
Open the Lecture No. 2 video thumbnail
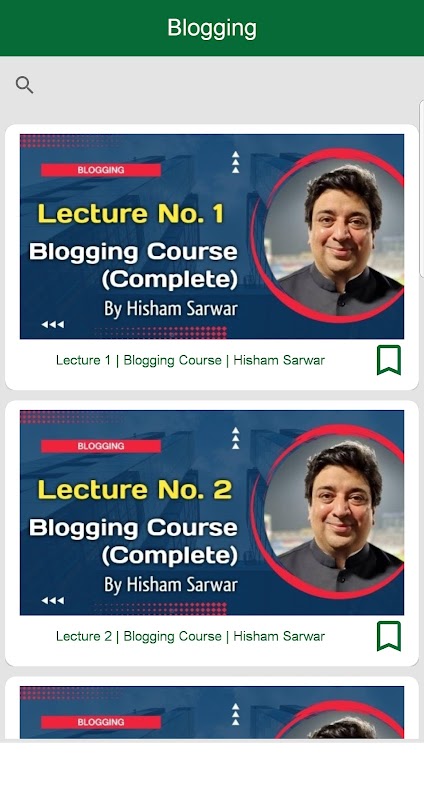tap(212, 512)
